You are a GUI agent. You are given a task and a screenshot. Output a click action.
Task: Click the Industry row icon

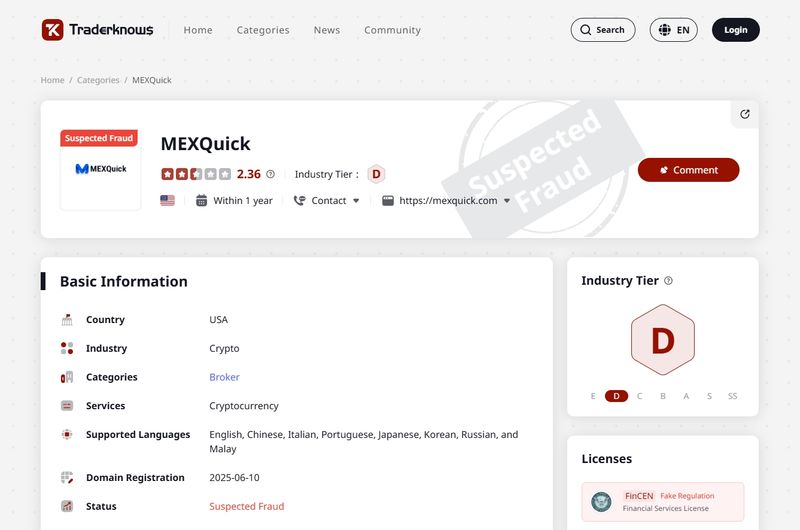tap(67, 348)
